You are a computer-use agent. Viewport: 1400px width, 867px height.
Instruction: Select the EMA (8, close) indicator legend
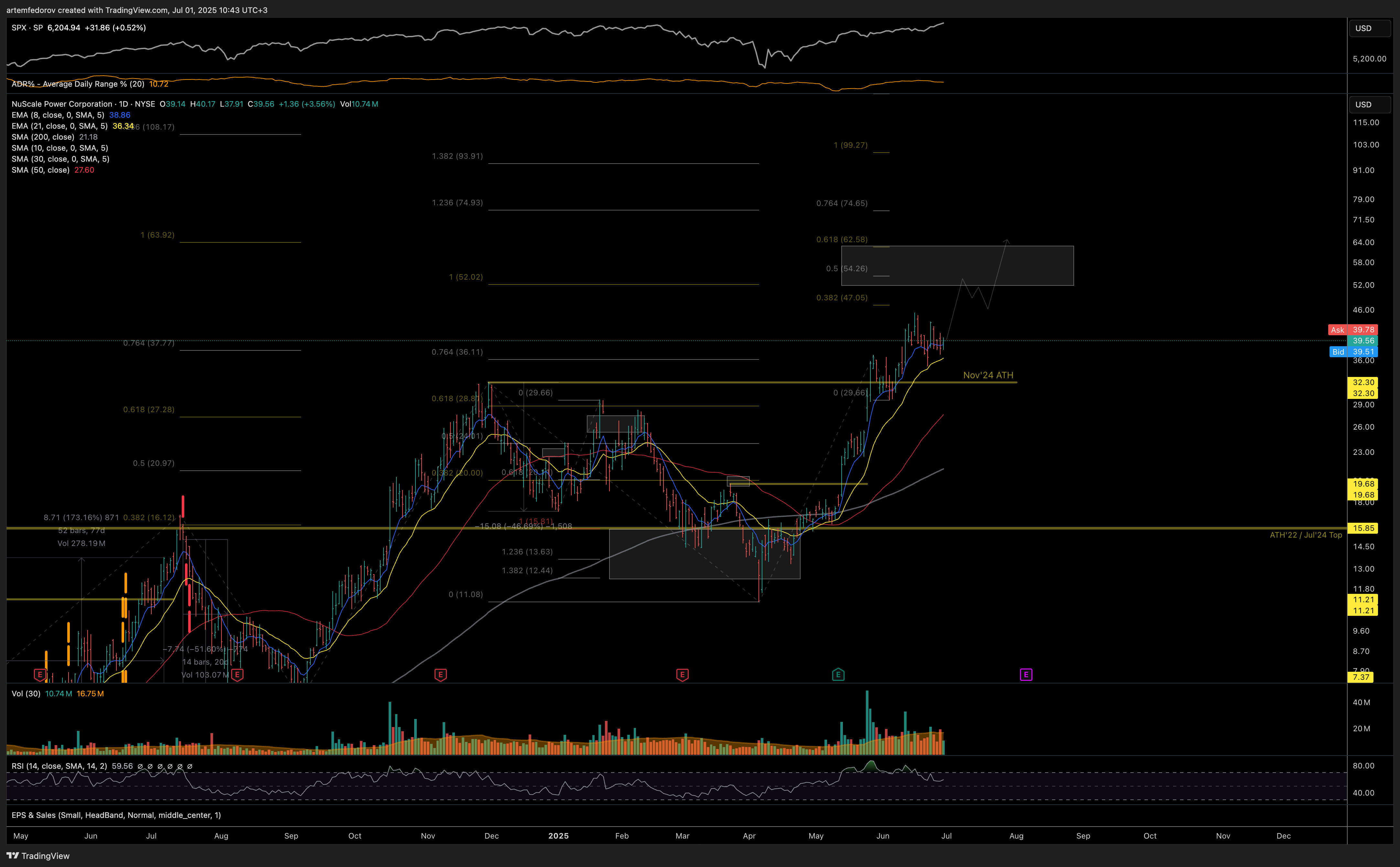[58, 115]
